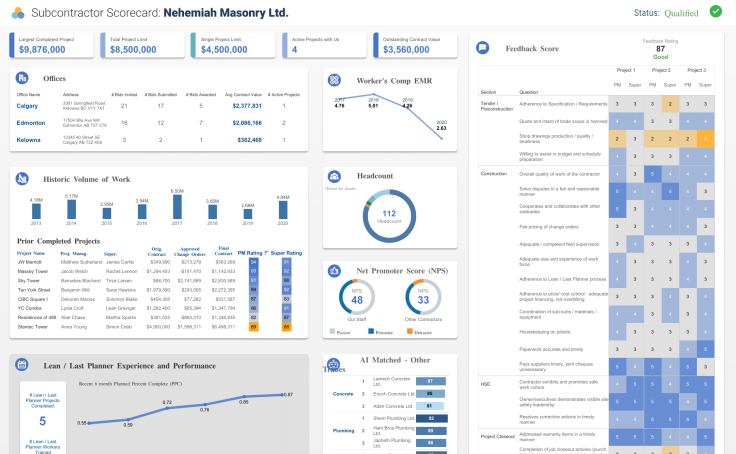Click the Worker's Comp EMR icon
This screenshot has height=454, width=736.
click(334, 79)
